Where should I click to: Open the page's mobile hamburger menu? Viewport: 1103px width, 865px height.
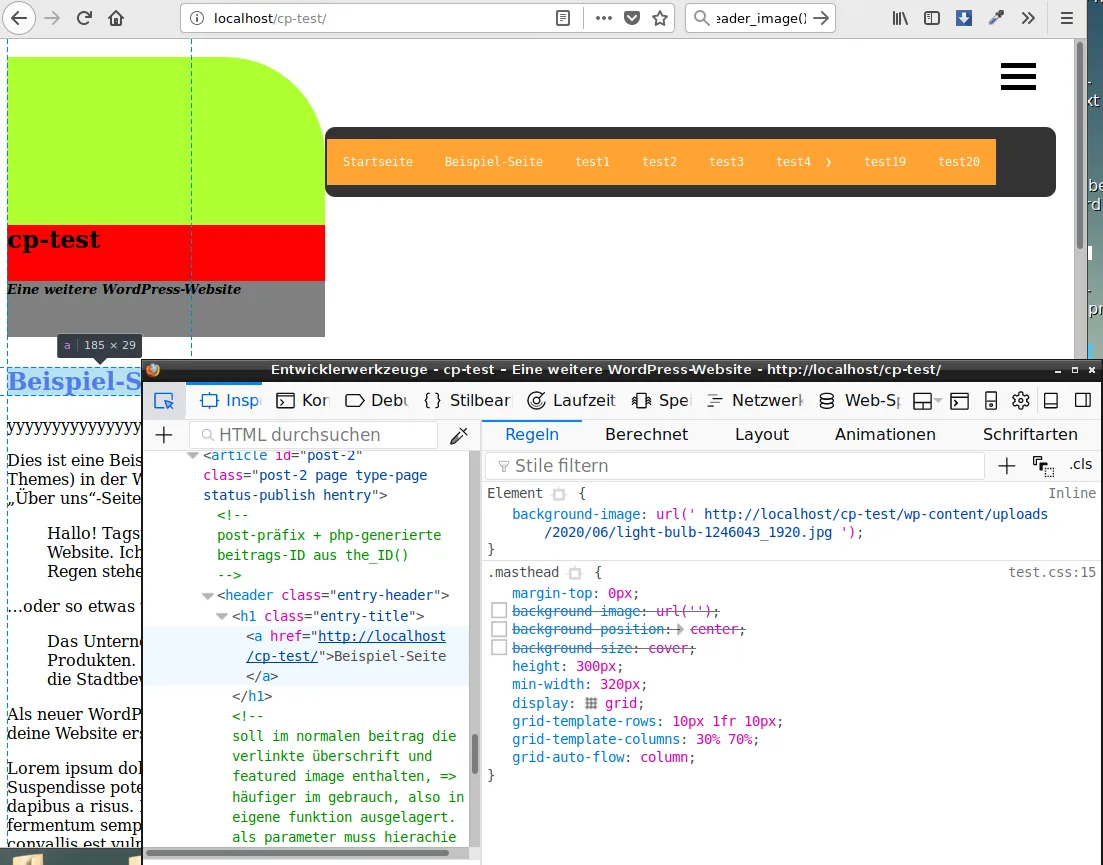[x=1018, y=77]
